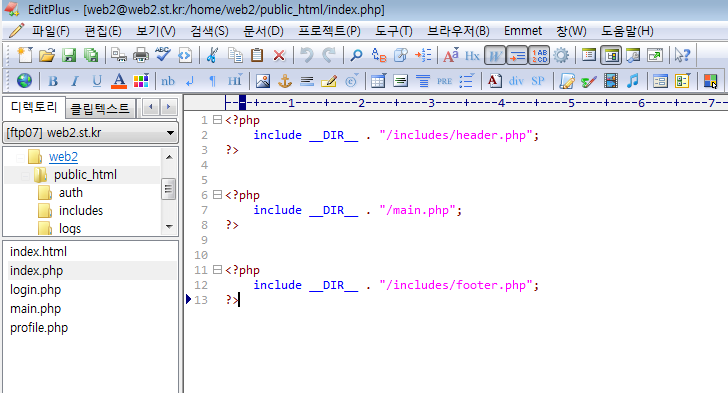Image resolution: width=728 pixels, height=393 pixels.
Task: Open the HTML color palette grid
Action: point(141,81)
